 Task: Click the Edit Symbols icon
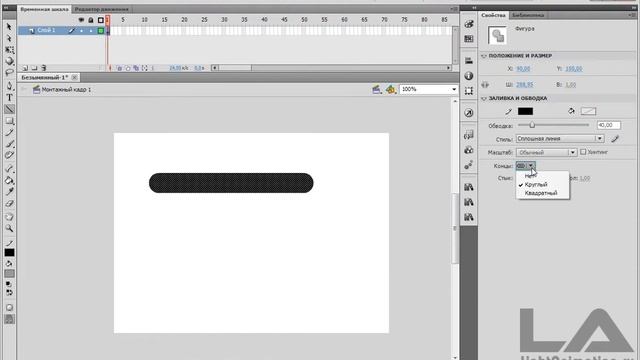391,89
